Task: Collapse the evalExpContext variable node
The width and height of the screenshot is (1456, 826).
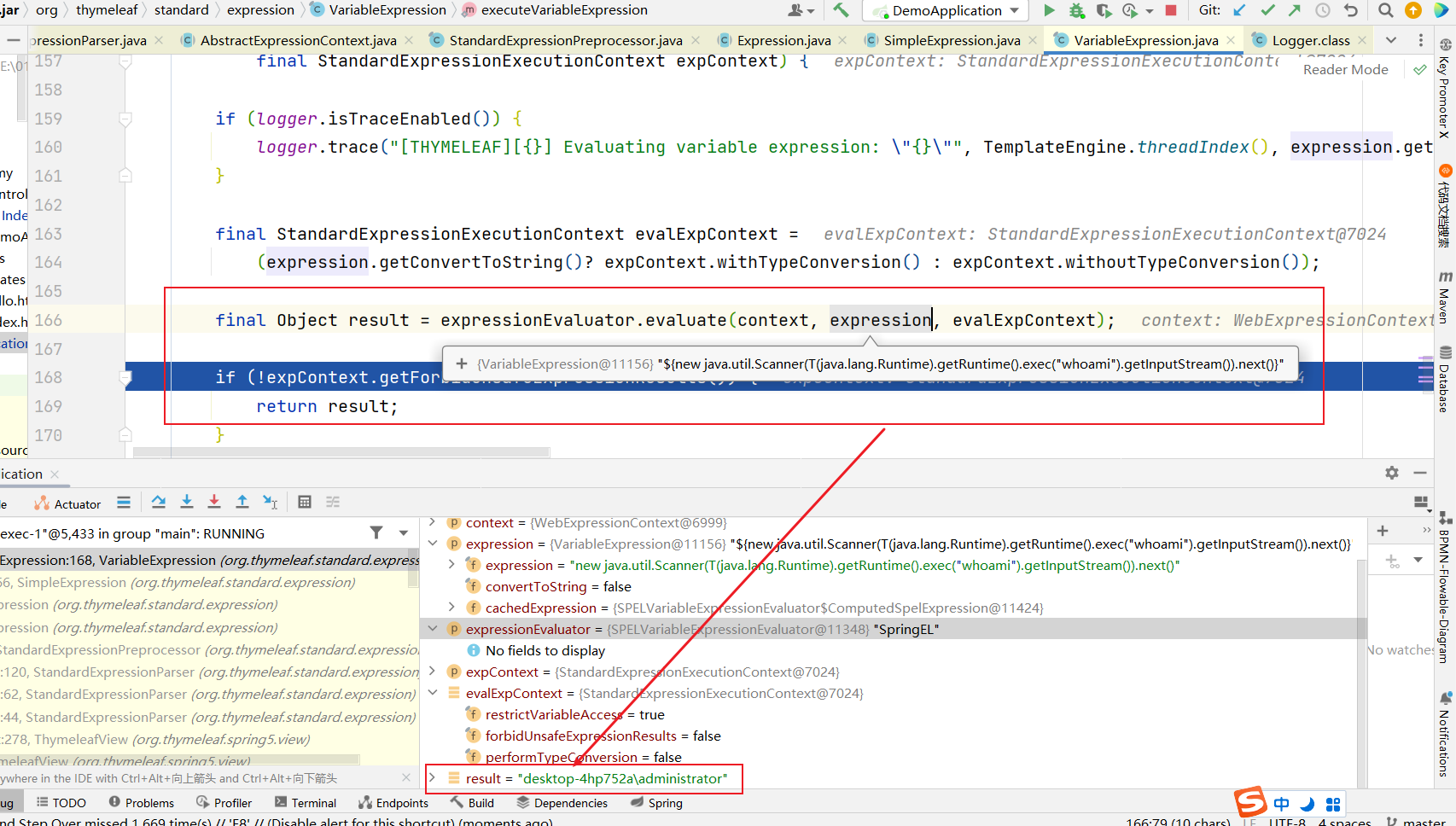Action: [x=433, y=693]
